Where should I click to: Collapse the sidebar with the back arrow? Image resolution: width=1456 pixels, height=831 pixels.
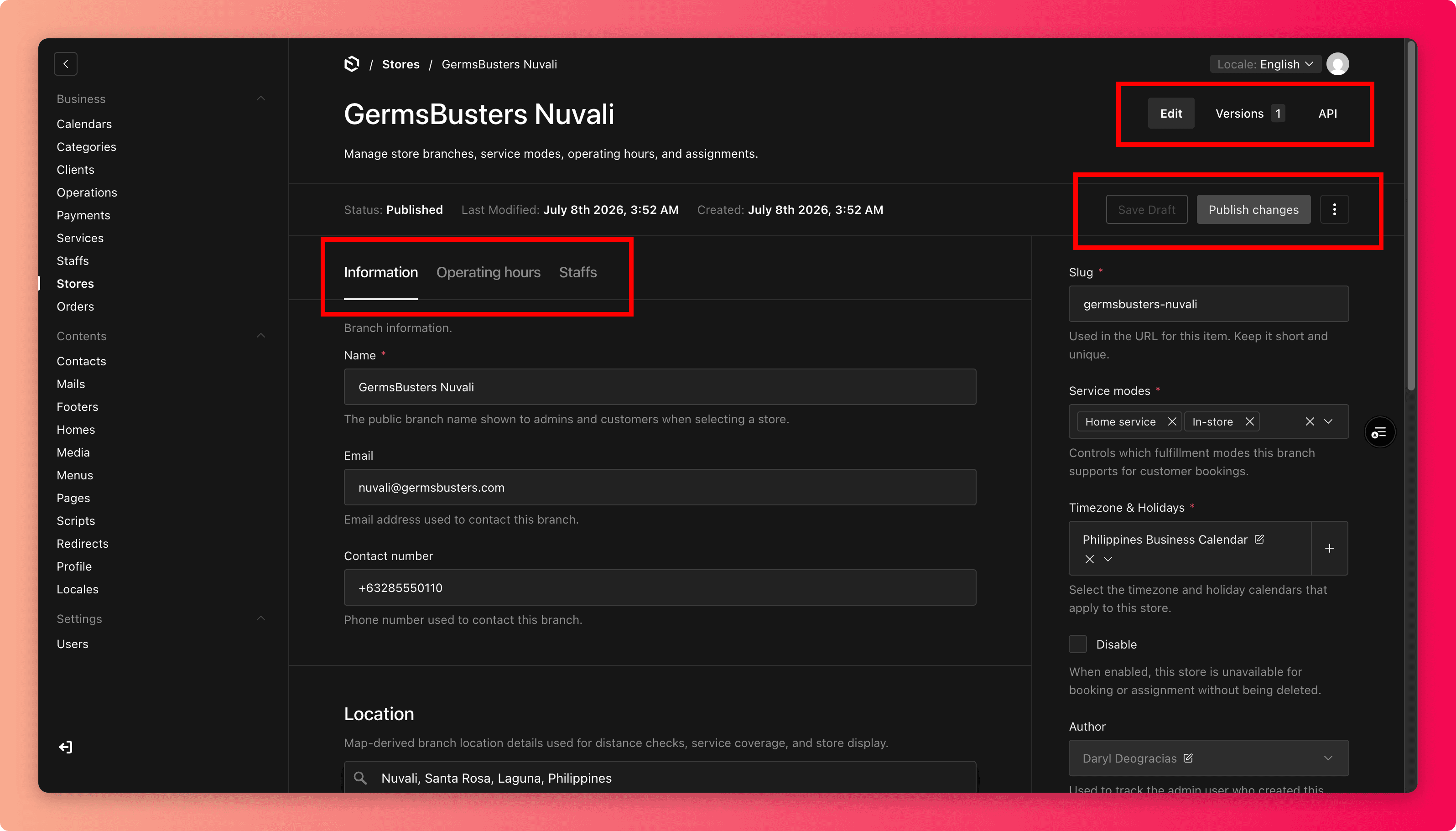pos(66,64)
